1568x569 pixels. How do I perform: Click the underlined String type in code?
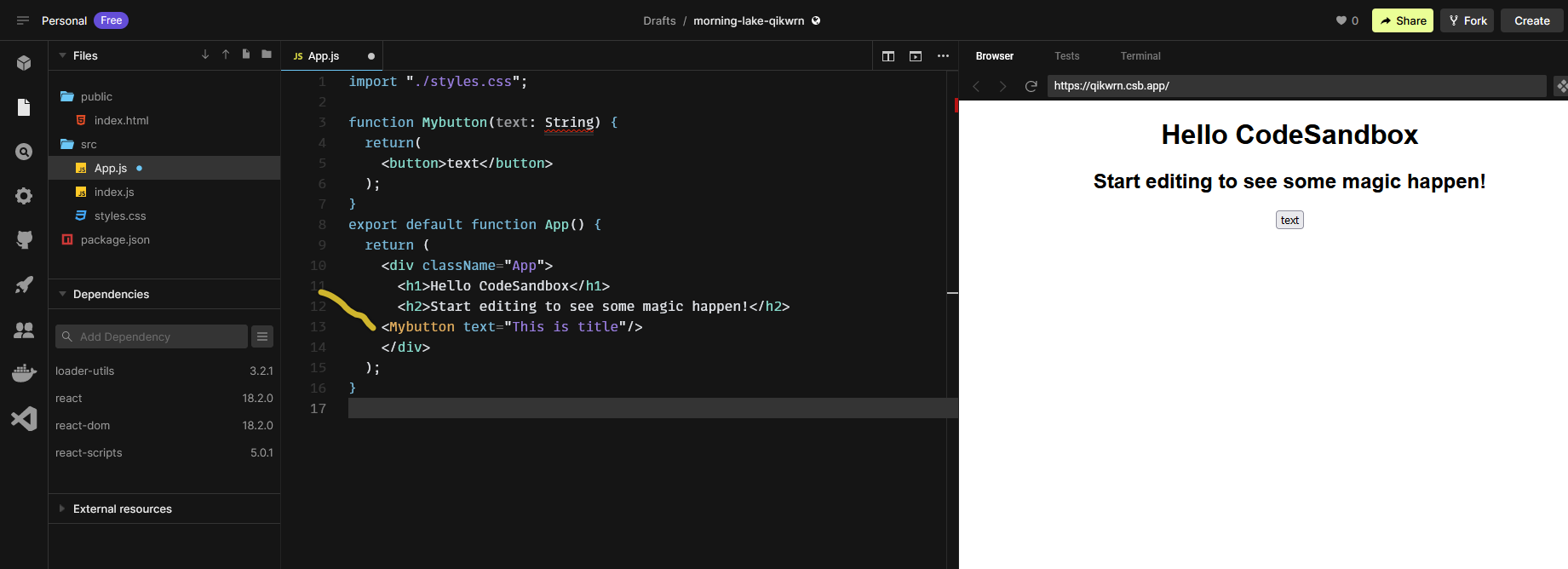[x=569, y=123]
